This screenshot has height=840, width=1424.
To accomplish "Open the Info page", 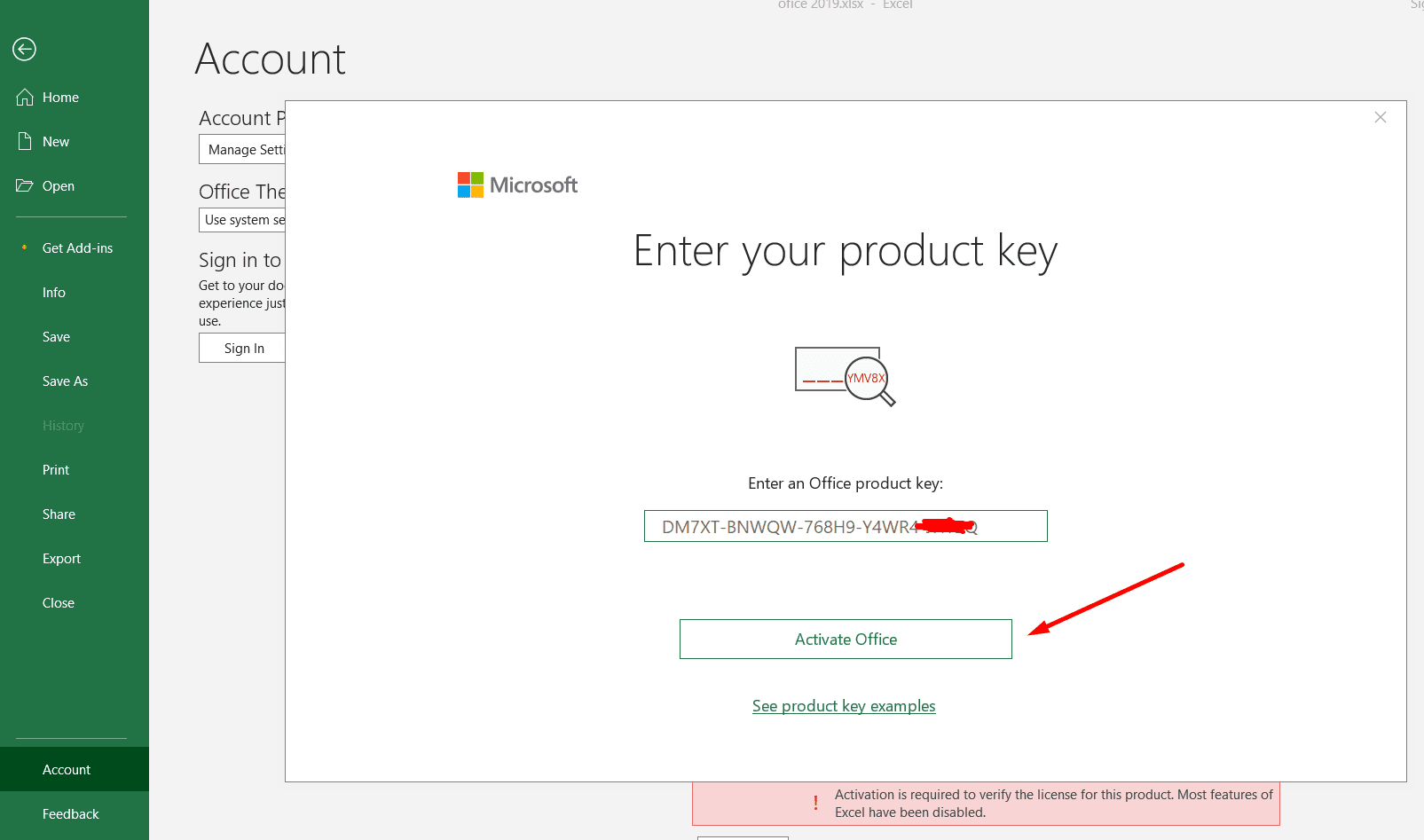I will tap(54, 293).
